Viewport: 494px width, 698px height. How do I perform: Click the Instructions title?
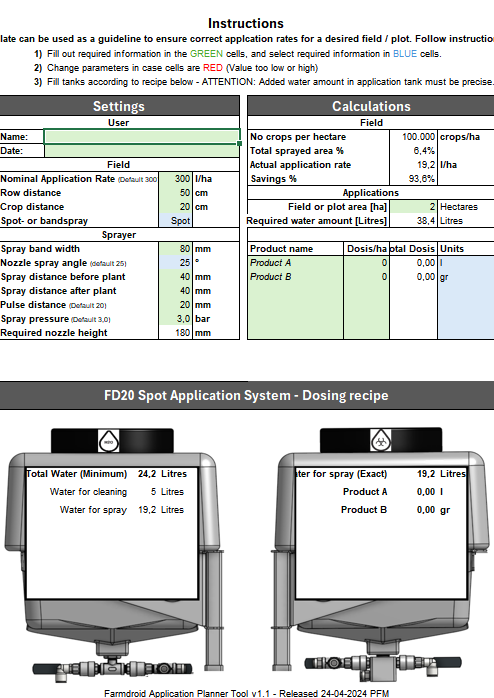[246, 23]
